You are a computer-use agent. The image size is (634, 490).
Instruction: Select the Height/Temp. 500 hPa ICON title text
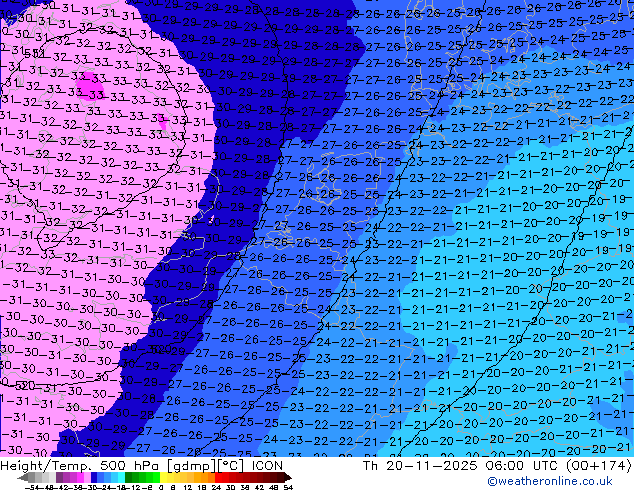(142, 466)
